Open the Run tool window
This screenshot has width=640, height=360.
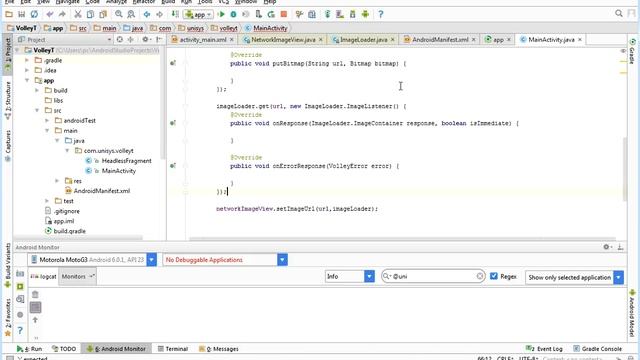point(29,349)
